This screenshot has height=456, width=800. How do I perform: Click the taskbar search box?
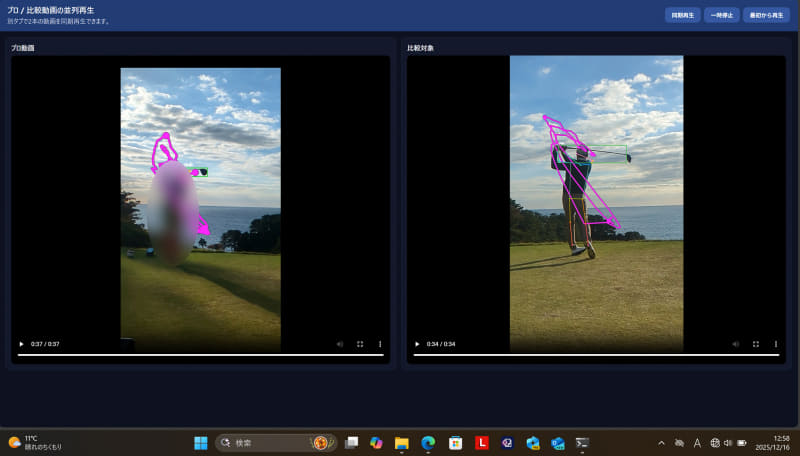(x=276, y=443)
